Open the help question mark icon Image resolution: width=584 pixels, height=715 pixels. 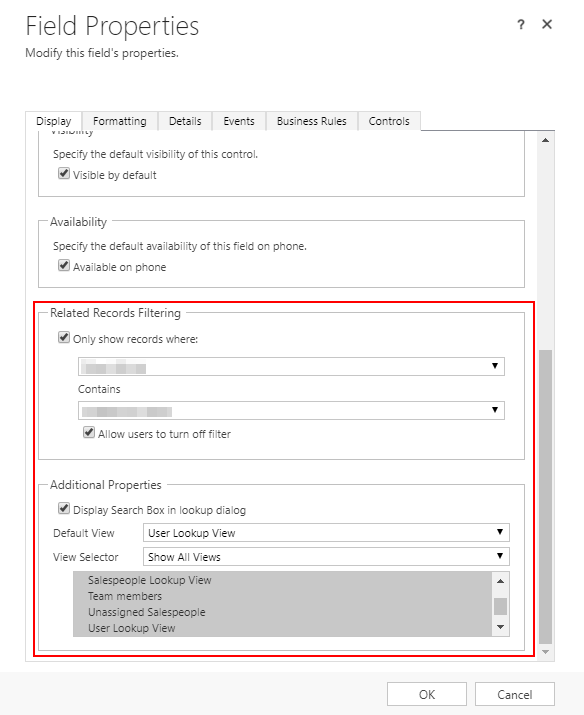[x=521, y=25]
